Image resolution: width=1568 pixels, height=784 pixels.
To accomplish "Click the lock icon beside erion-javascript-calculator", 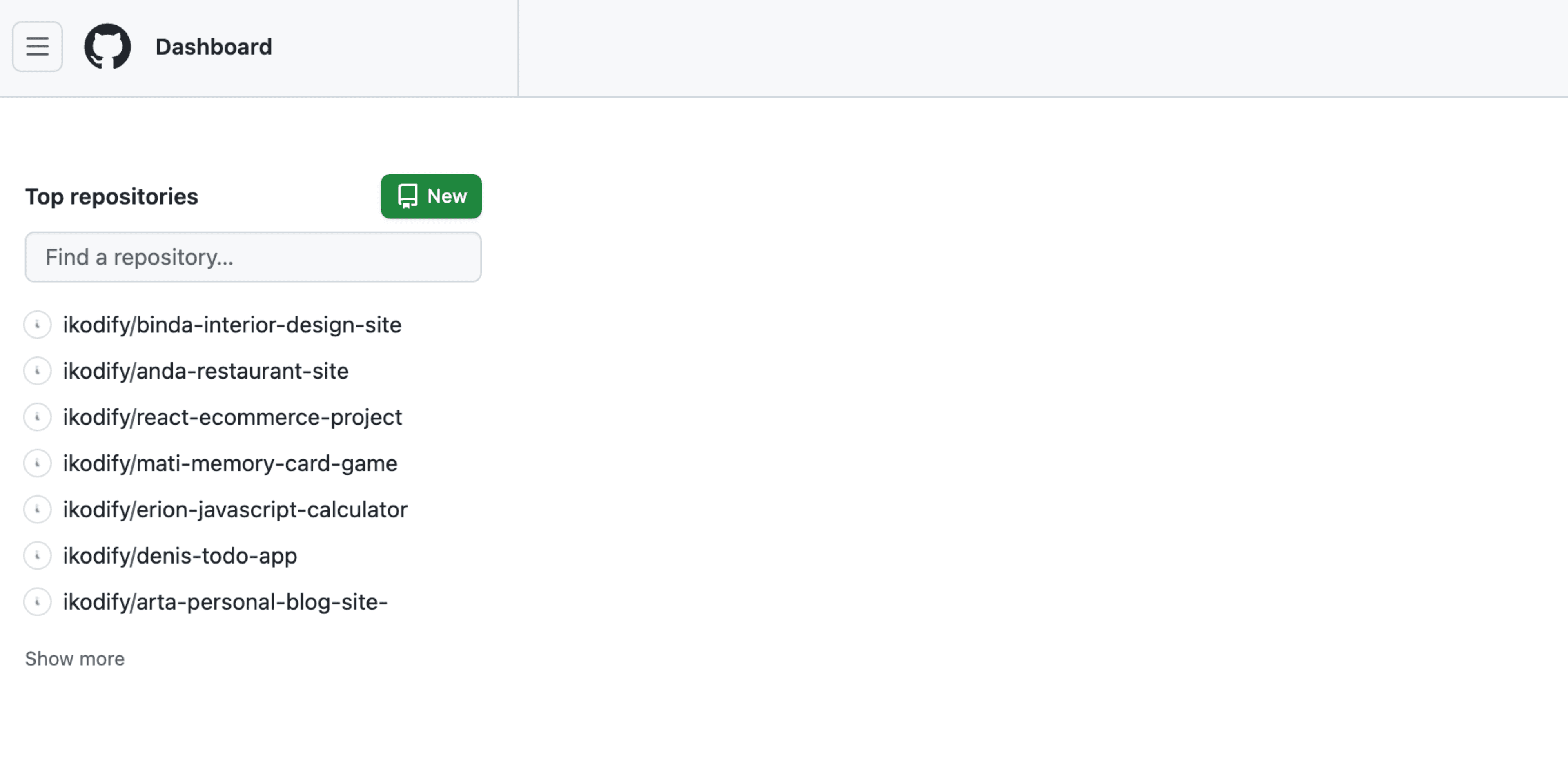I will point(38,510).
